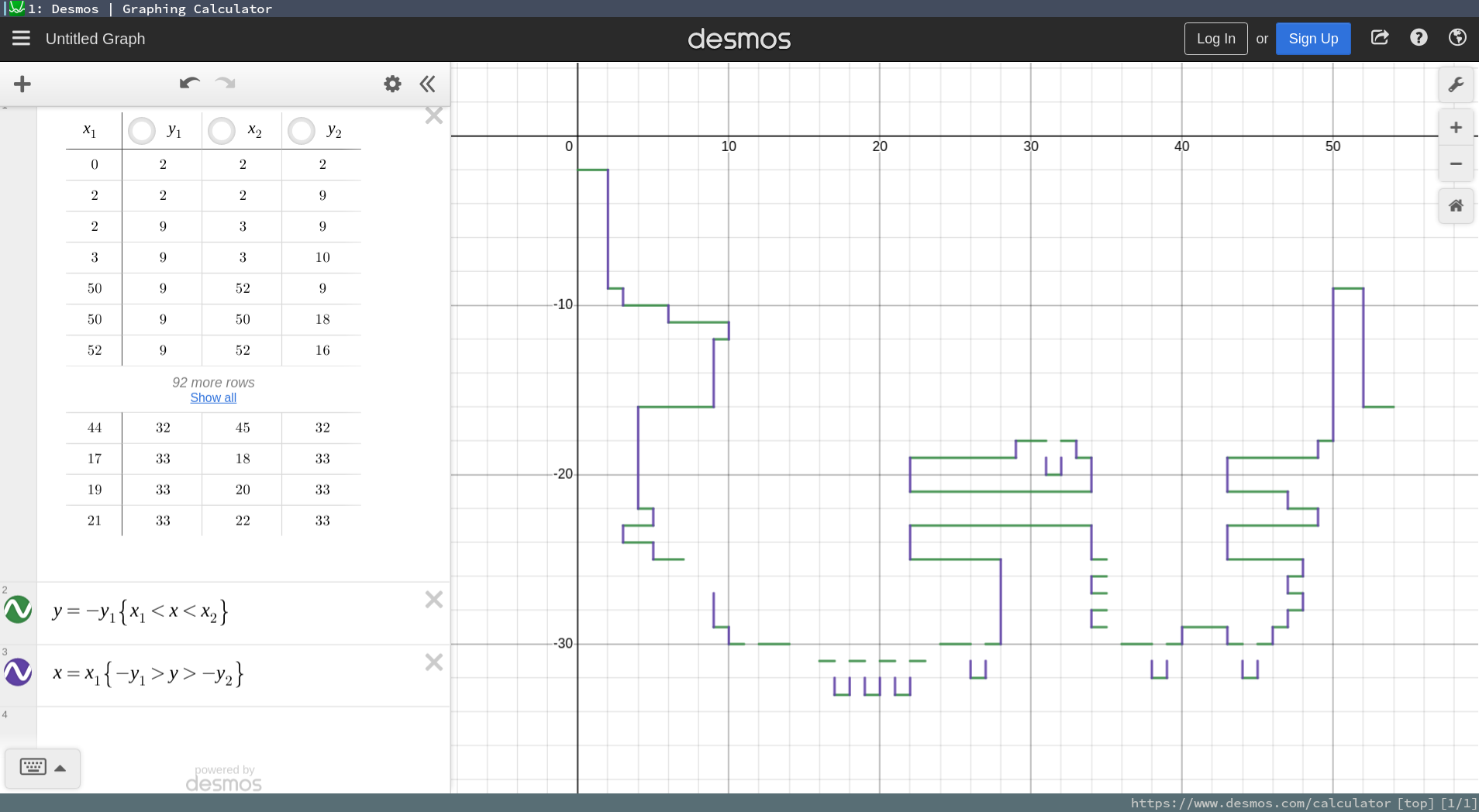The width and height of the screenshot is (1479, 812).
Task: Toggle plotting of the y1 column
Action: pos(141,130)
